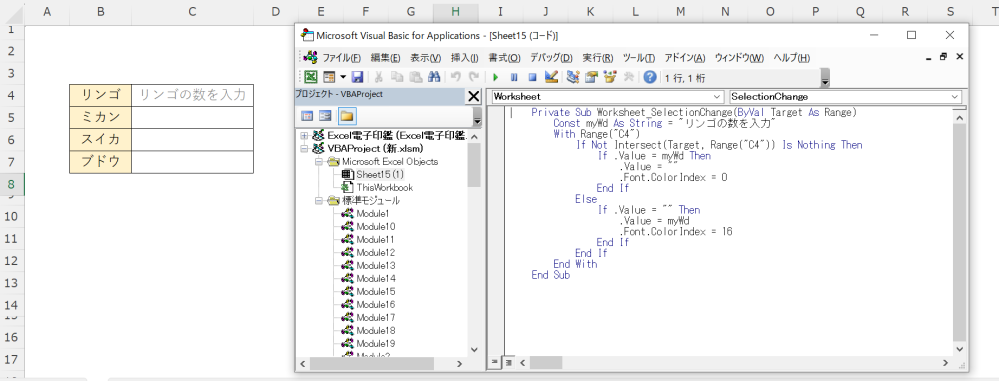This screenshot has height=381, width=999.
Task: Click the green Run Sub play icon
Action: [495, 77]
